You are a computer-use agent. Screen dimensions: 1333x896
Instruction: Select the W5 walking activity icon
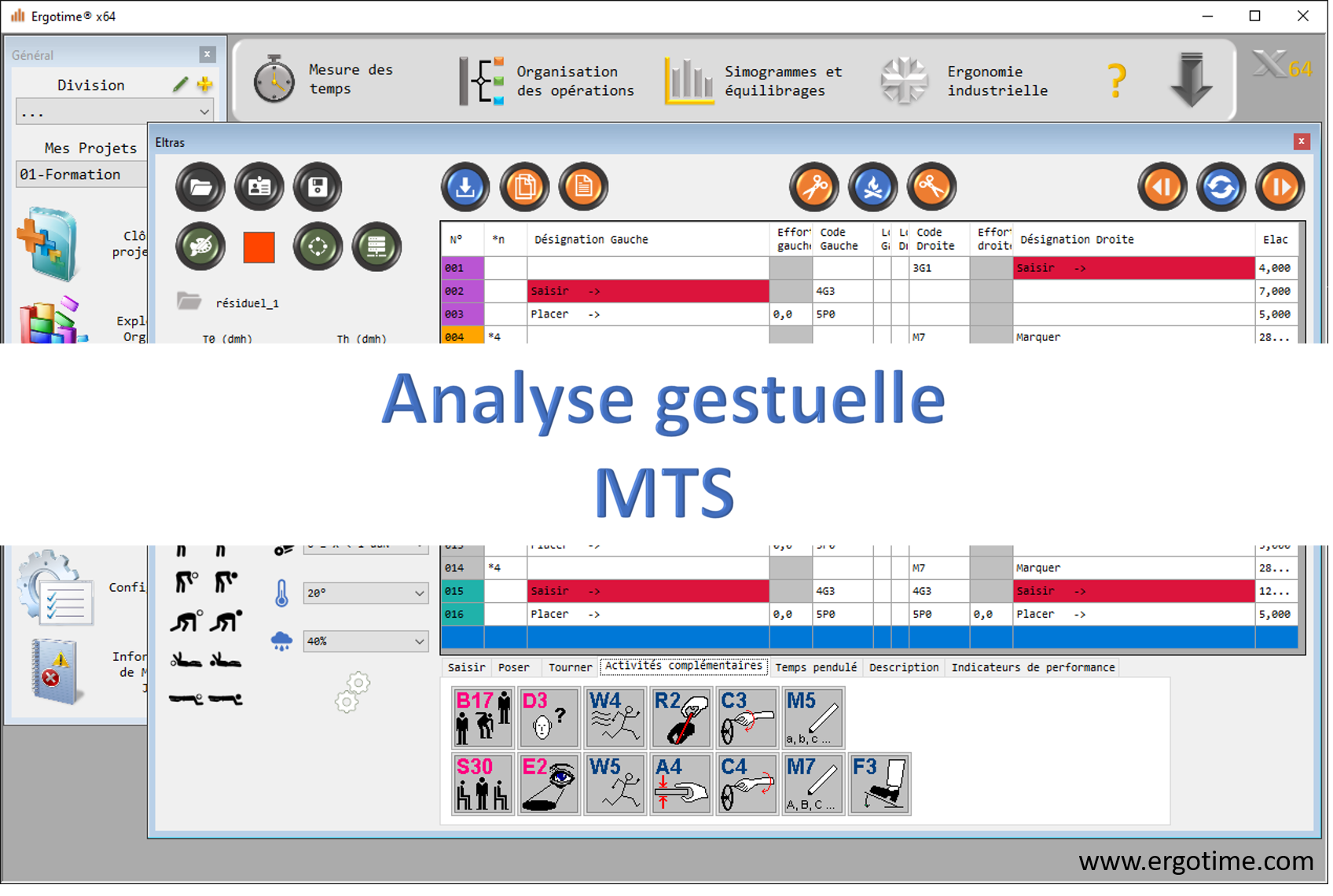[615, 784]
